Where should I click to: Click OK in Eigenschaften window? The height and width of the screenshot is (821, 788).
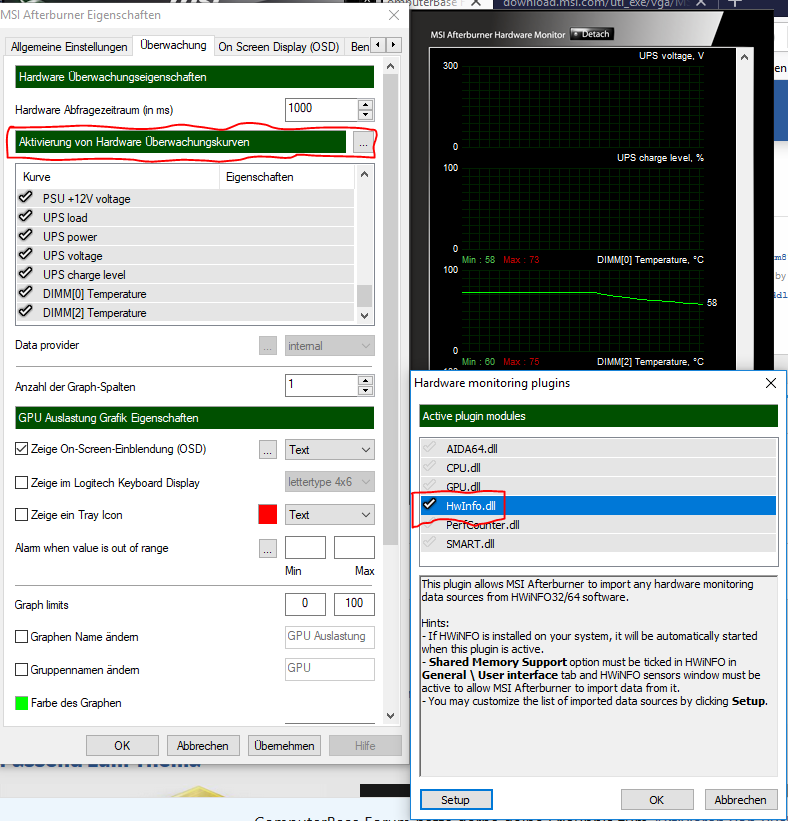click(123, 746)
